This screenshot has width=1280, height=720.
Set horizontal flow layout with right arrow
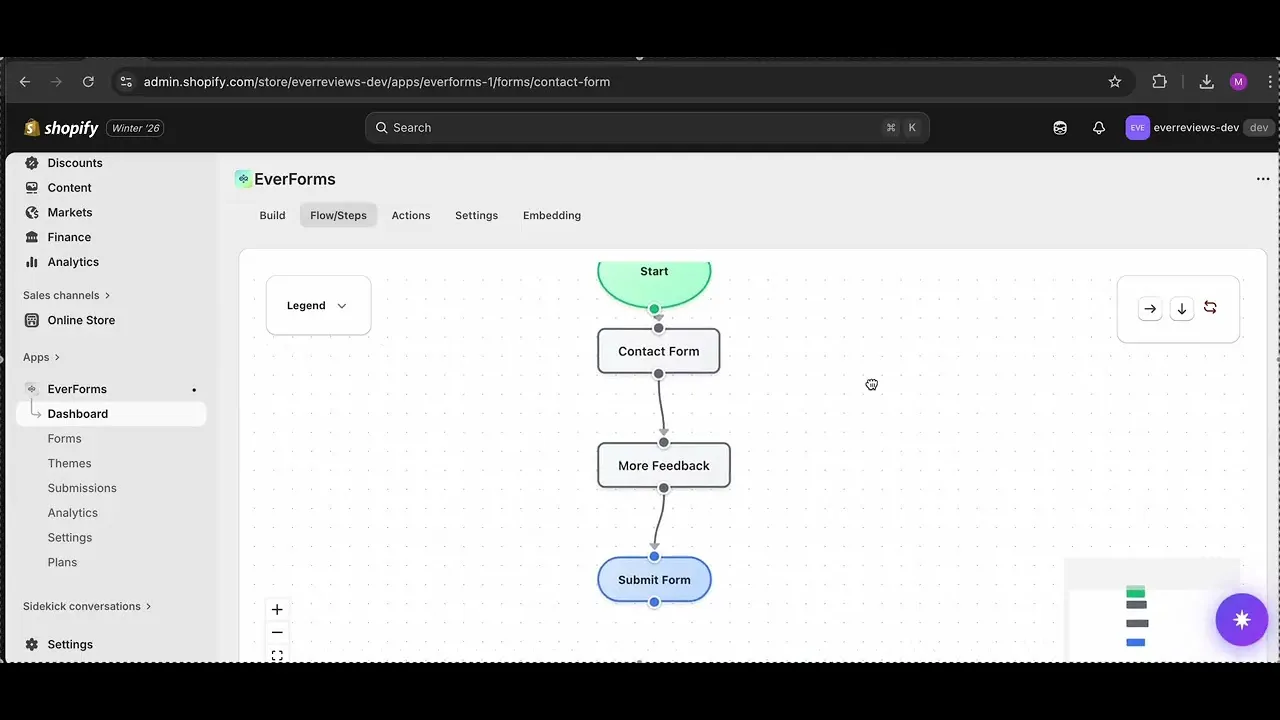[x=1150, y=309]
